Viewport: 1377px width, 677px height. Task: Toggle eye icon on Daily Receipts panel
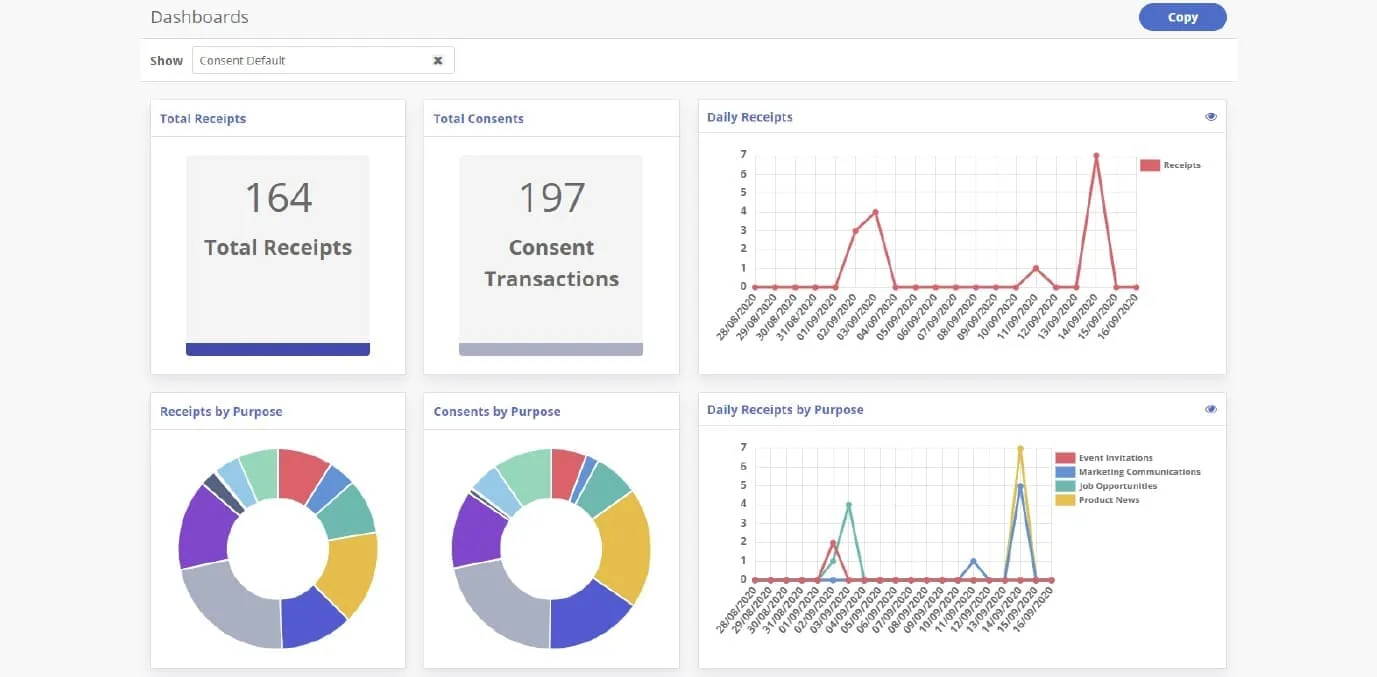pos(1211,117)
